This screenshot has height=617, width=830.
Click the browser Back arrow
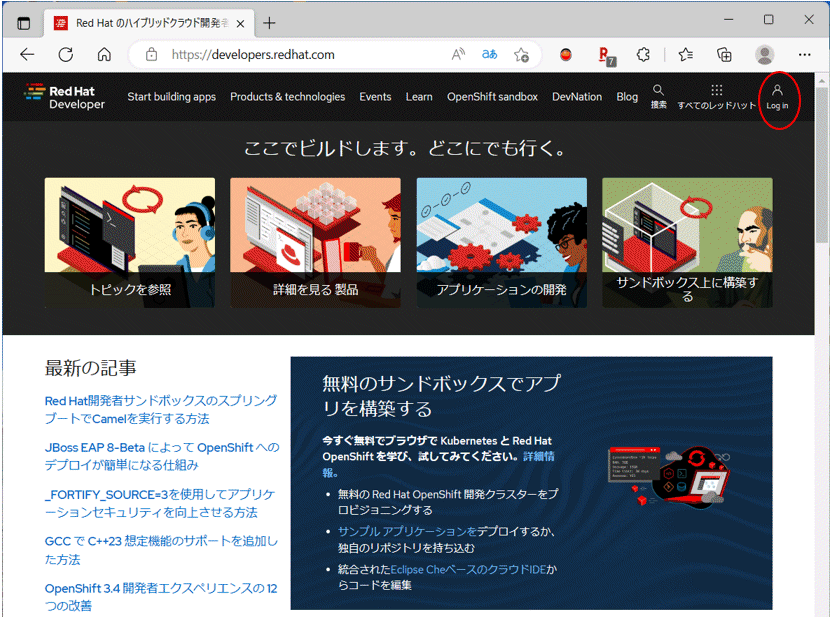(x=27, y=55)
